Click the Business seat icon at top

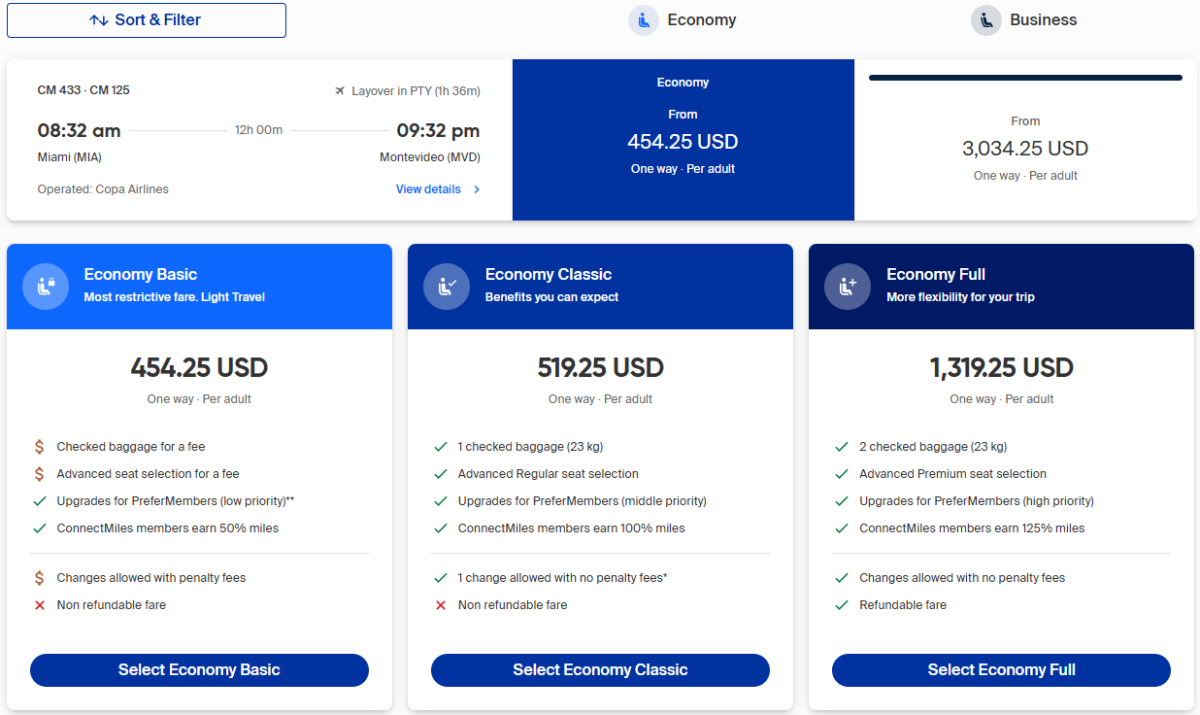click(x=986, y=20)
